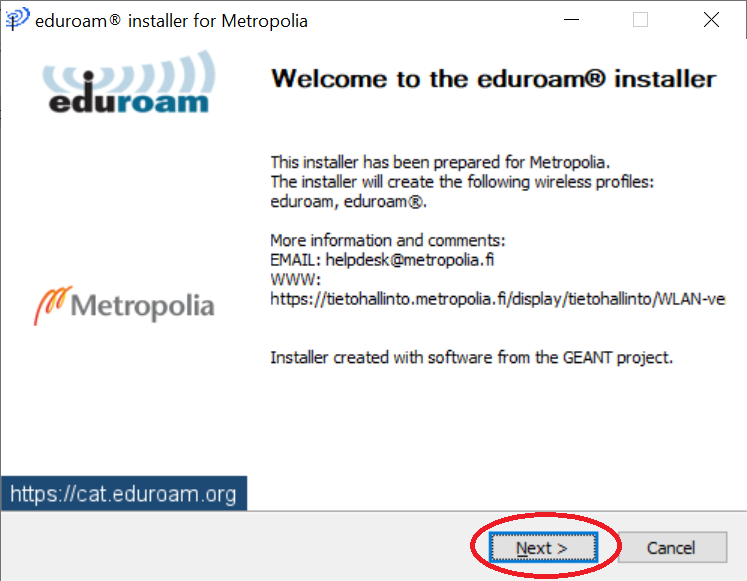Click the Next > button
Screen dimensions: 747x581
[543, 548]
